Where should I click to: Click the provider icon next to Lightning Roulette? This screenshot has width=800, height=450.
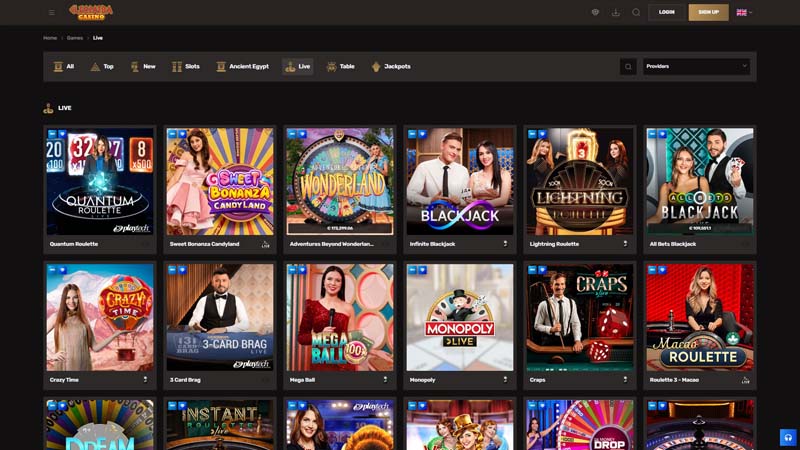(625, 244)
